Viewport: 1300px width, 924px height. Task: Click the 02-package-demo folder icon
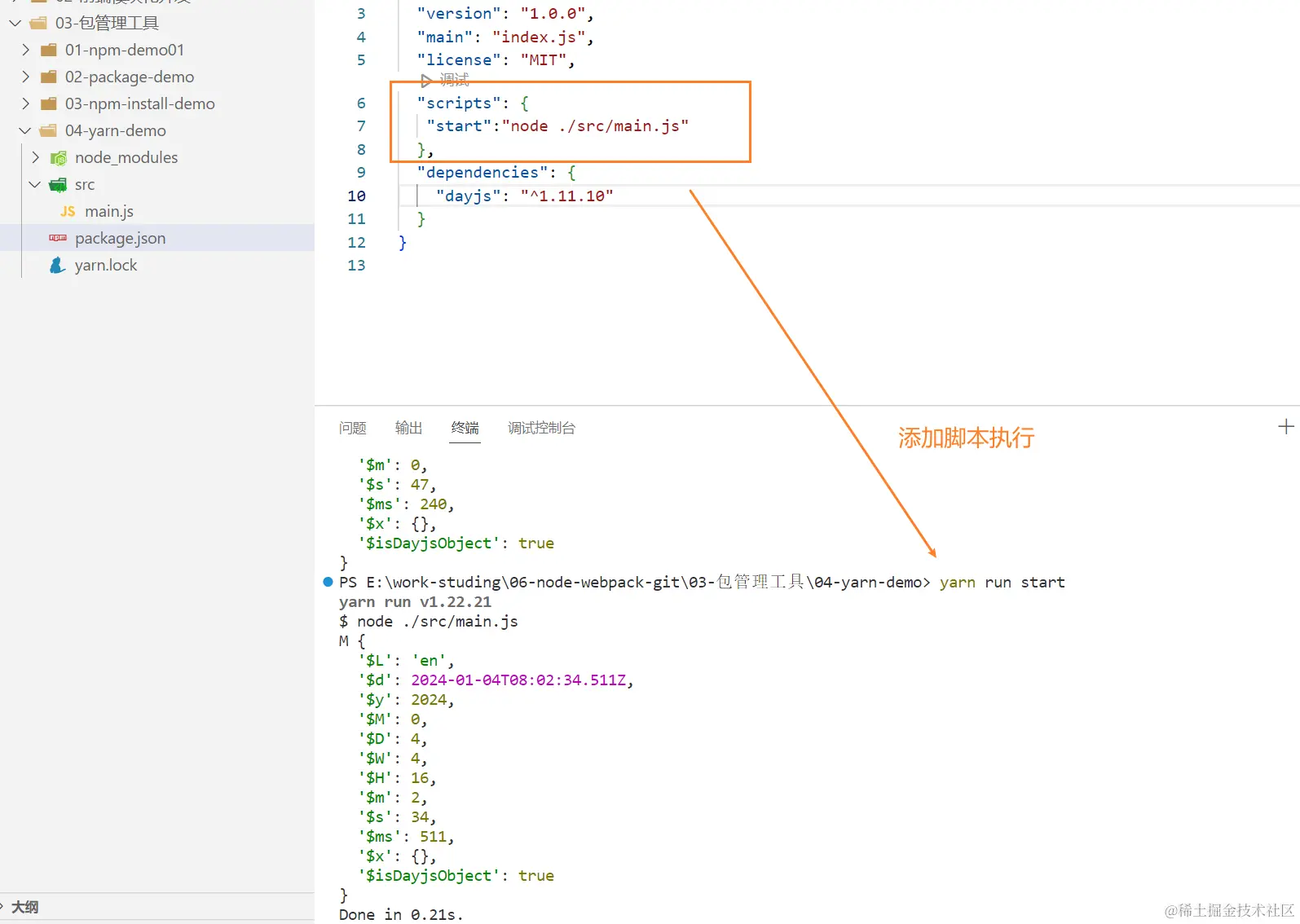coord(49,77)
